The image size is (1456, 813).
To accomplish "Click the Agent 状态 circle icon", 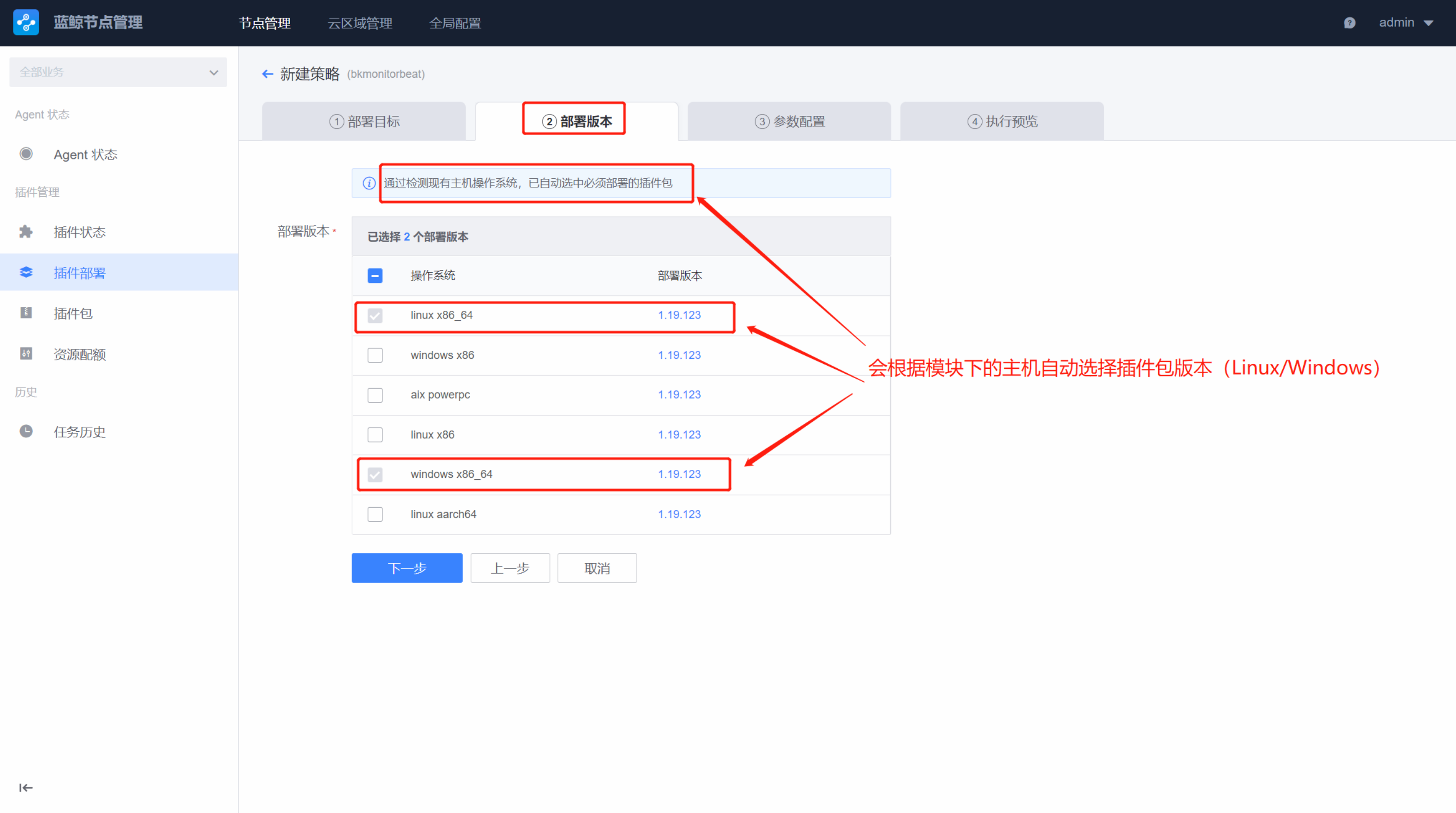I will pos(26,154).
